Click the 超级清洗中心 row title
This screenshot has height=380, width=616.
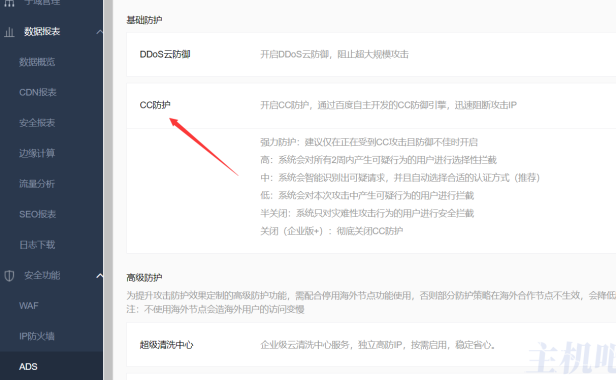click(167, 345)
